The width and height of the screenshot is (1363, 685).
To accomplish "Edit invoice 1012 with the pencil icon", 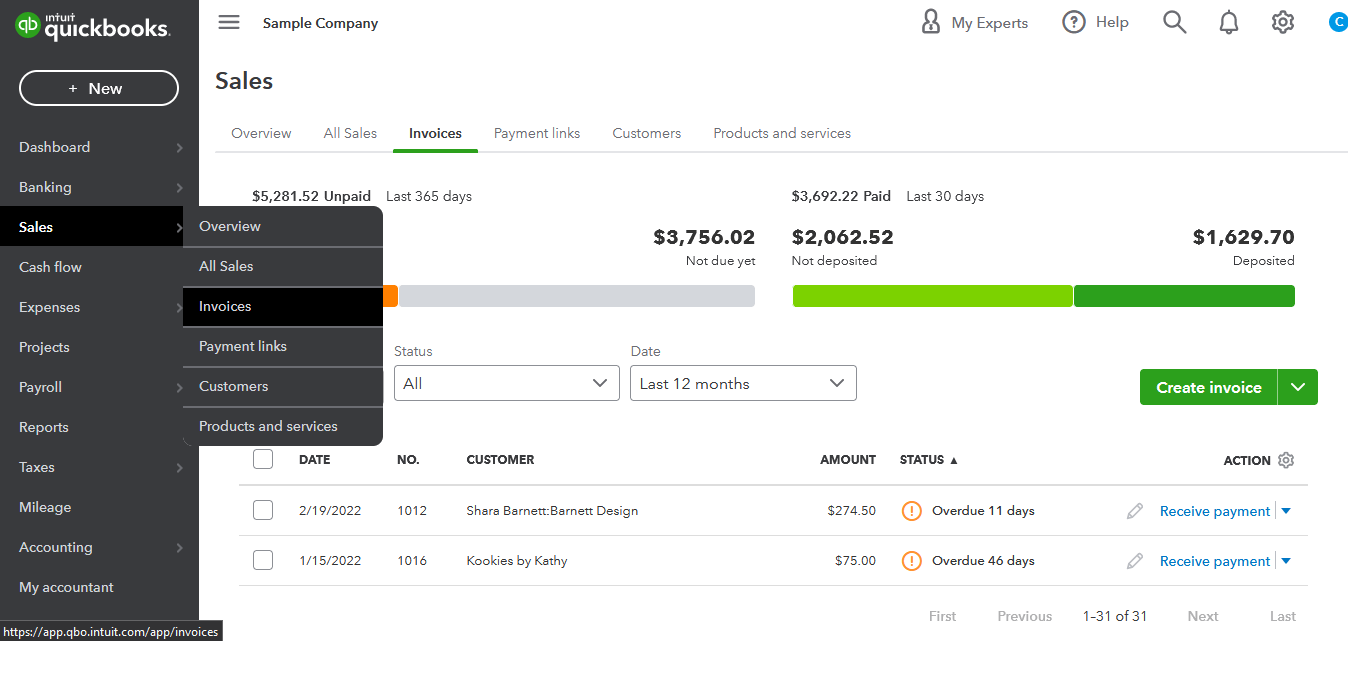I will click(1134, 510).
